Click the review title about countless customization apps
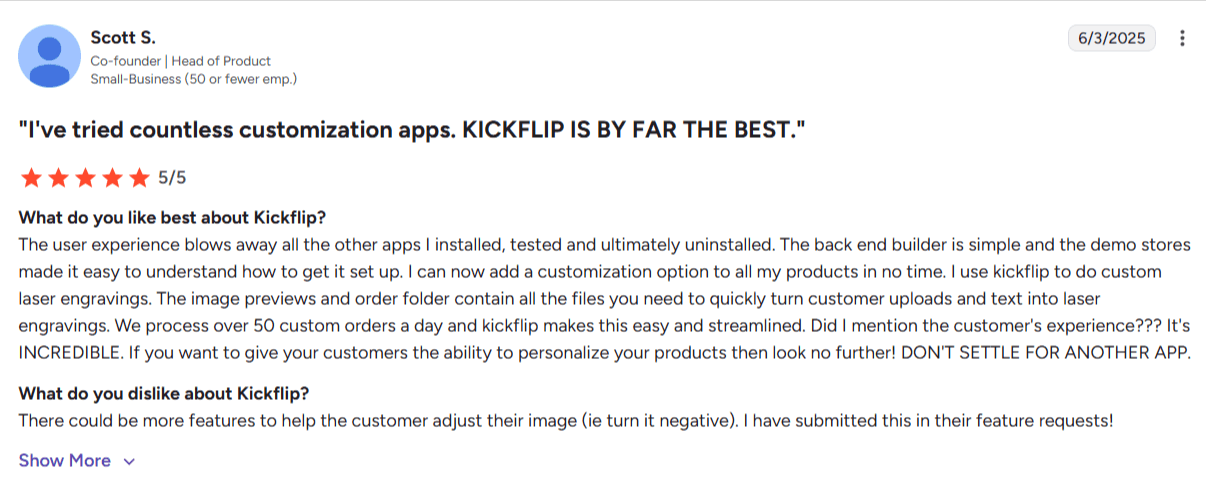The height and width of the screenshot is (482, 1206). [412, 130]
